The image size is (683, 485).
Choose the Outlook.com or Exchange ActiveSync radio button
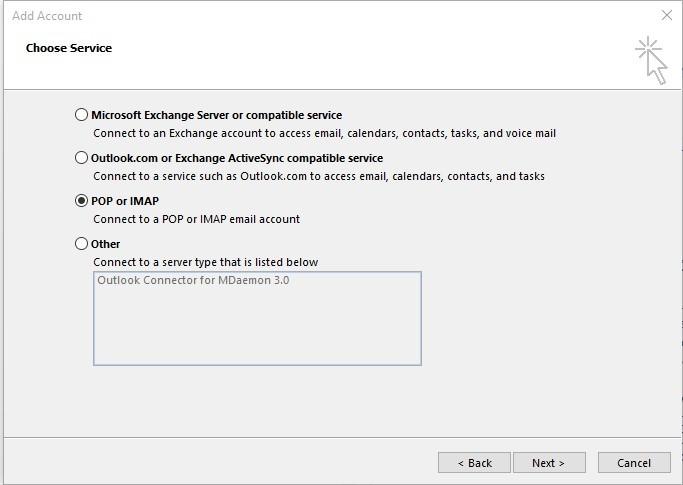[x=81, y=157]
